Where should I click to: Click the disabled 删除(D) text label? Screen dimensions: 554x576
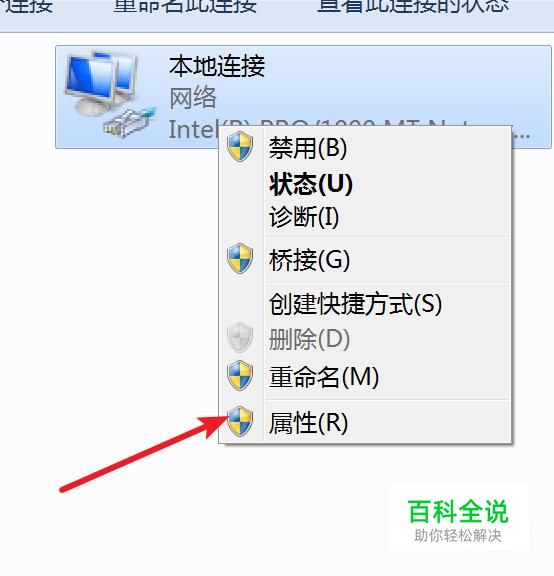click(309, 339)
